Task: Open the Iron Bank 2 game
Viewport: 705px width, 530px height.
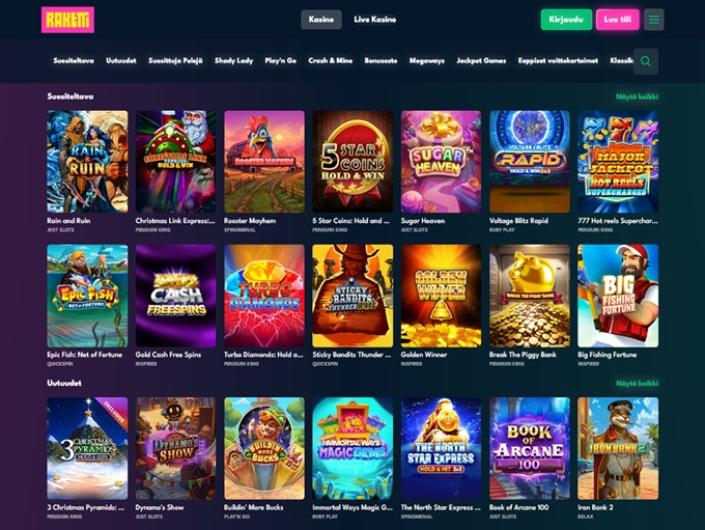Action: pos(618,448)
